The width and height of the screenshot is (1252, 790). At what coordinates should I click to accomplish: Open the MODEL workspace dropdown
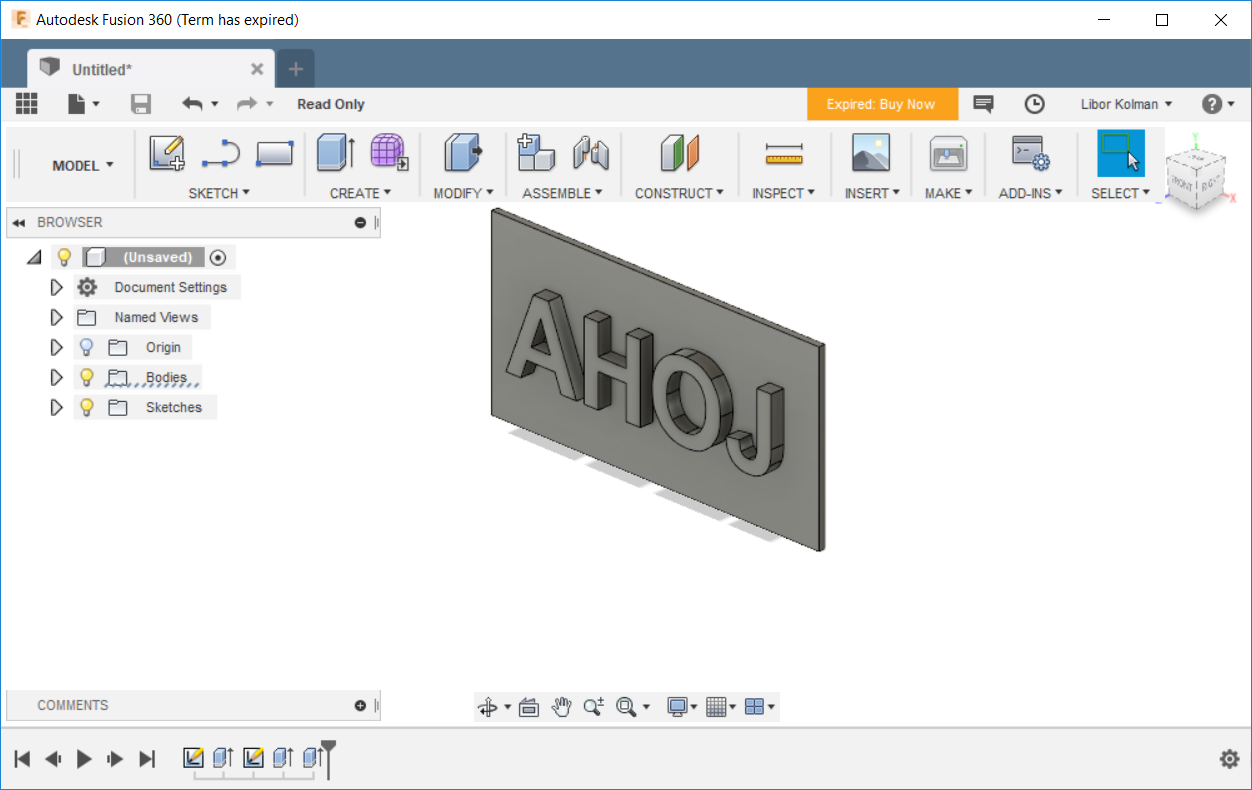(83, 165)
